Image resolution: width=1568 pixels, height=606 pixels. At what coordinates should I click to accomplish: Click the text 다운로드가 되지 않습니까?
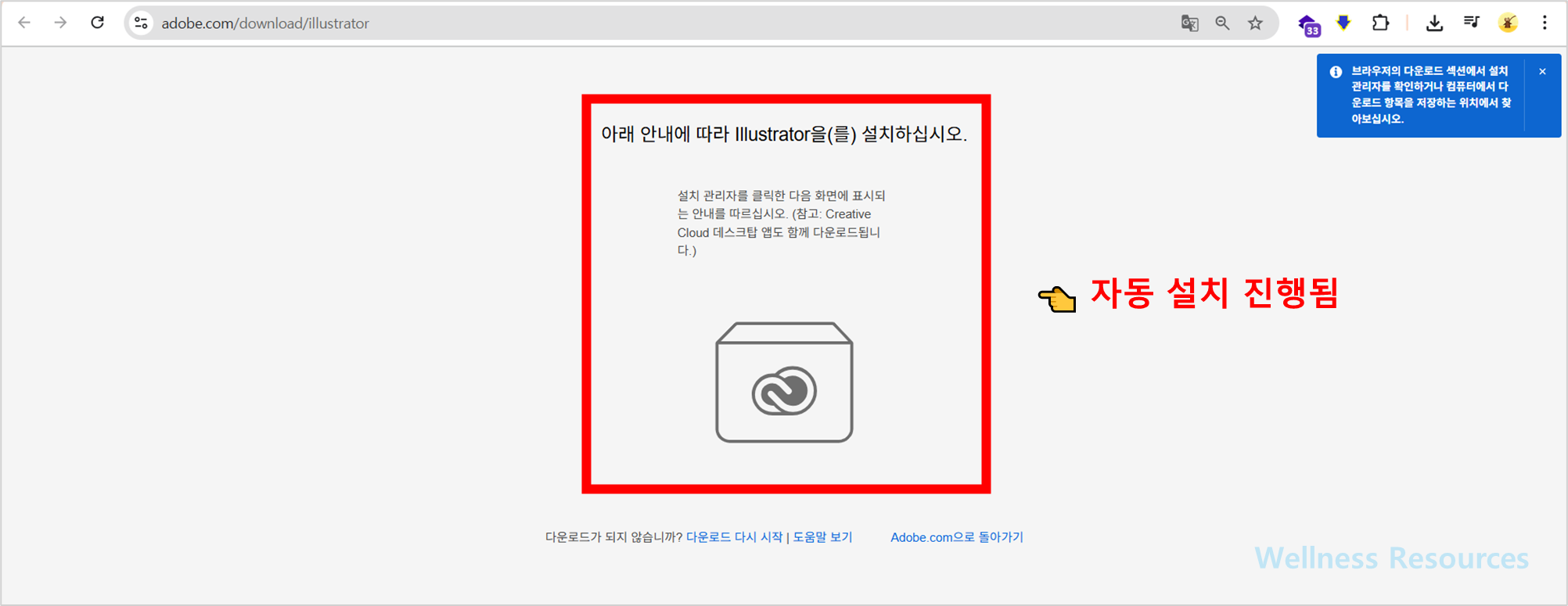(613, 537)
